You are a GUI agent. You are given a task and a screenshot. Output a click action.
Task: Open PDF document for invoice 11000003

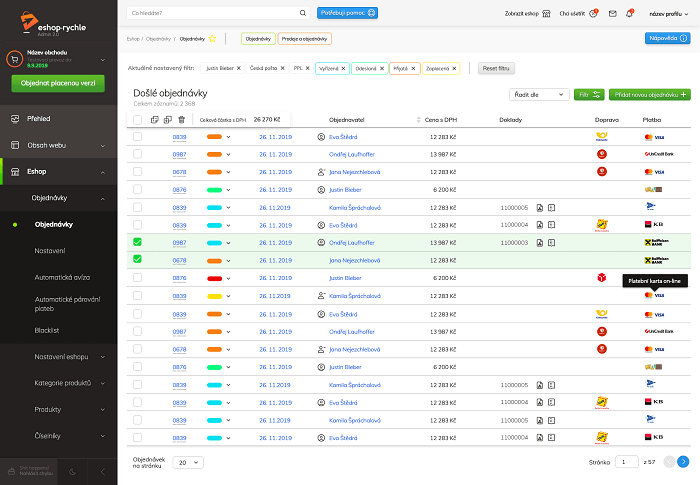point(539,242)
